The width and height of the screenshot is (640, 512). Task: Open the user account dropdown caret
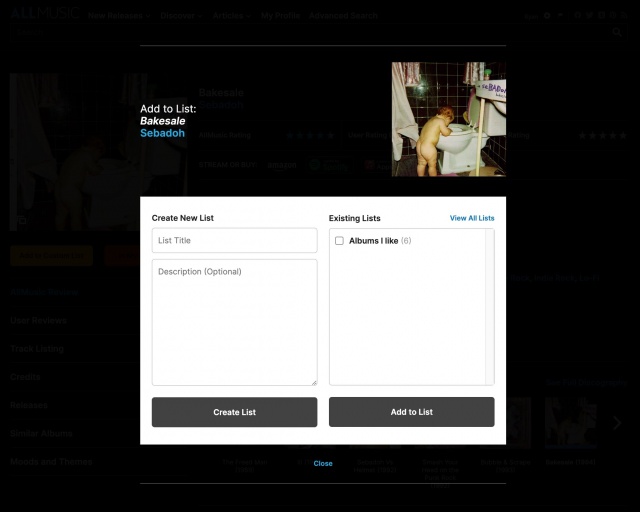560,15
